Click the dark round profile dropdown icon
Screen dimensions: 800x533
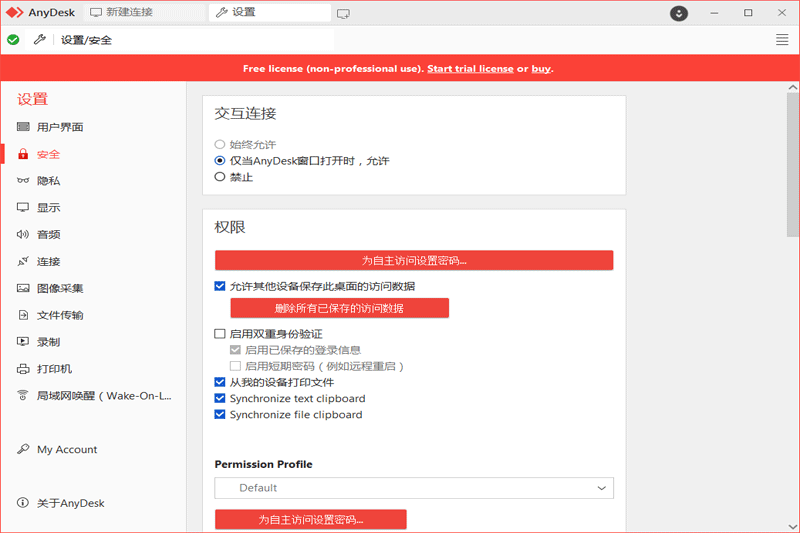click(x=679, y=13)
